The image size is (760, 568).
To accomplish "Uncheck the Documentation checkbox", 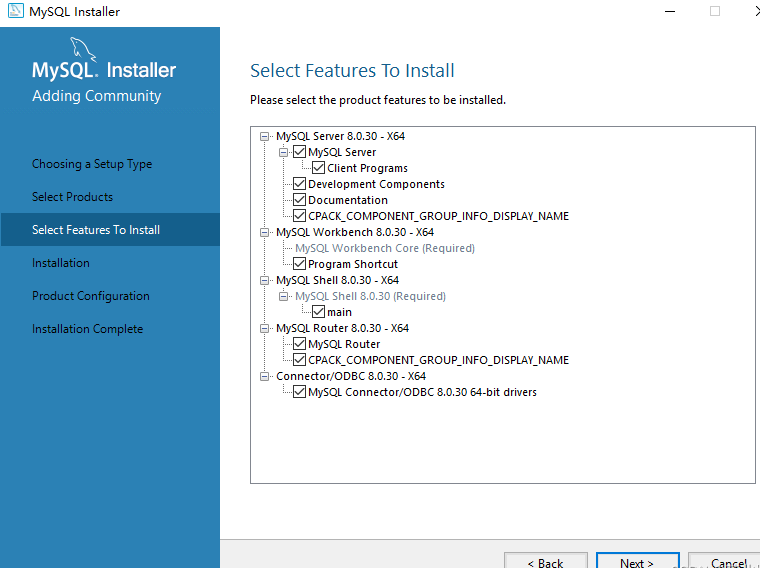I will click(299, 200).
